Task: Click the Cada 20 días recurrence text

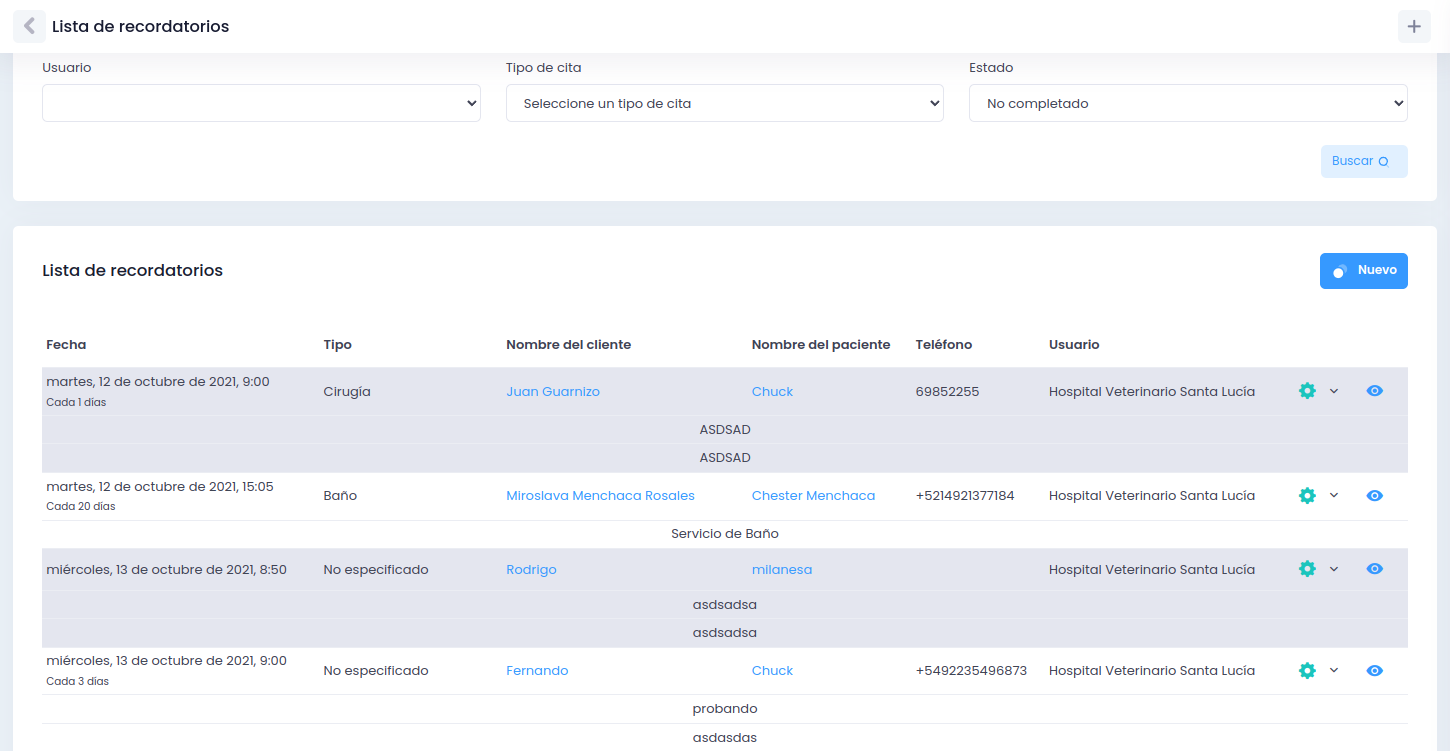Action: pos(81,507)
